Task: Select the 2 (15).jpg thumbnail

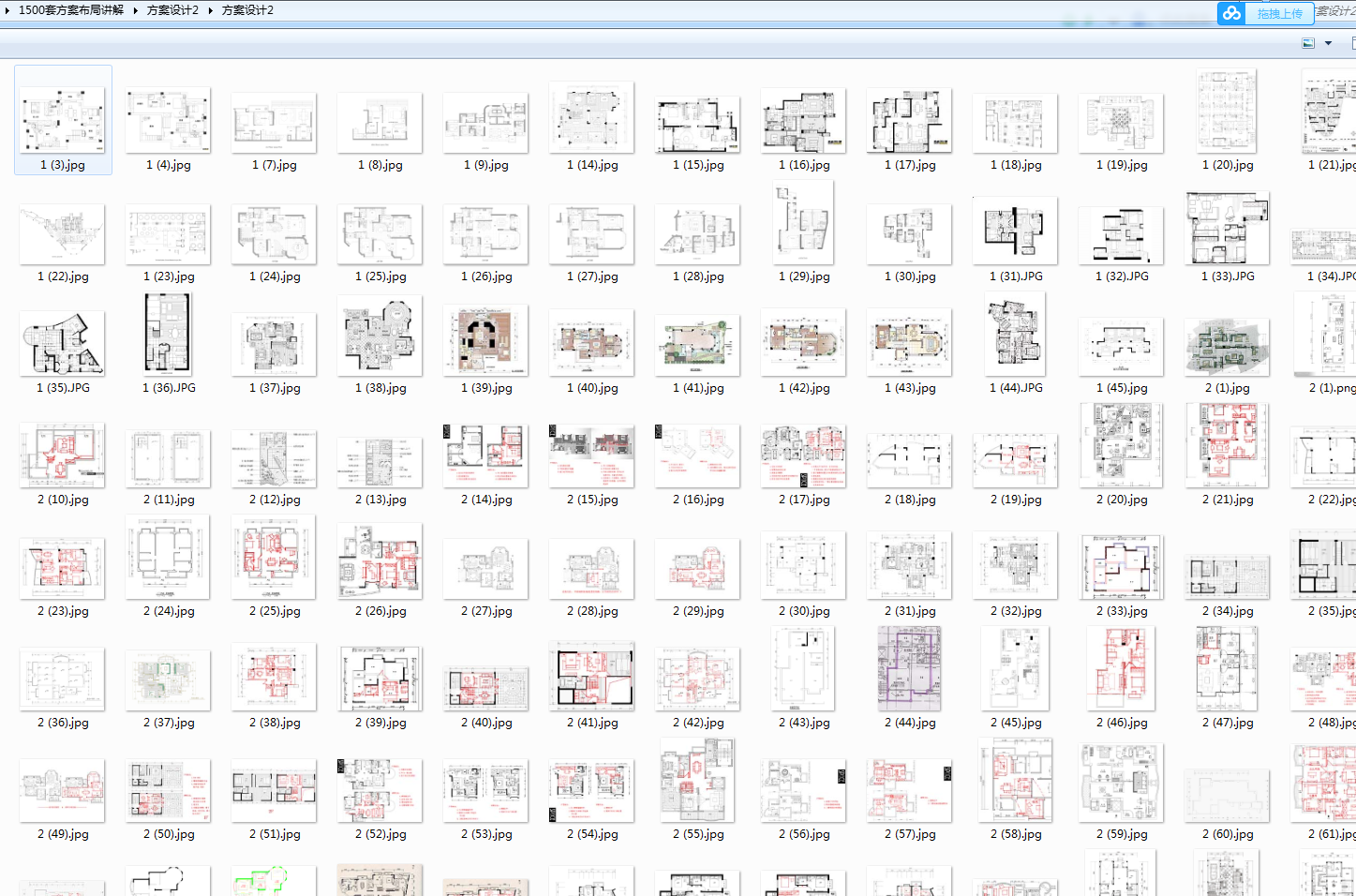Action: click(x=592, y=455)
